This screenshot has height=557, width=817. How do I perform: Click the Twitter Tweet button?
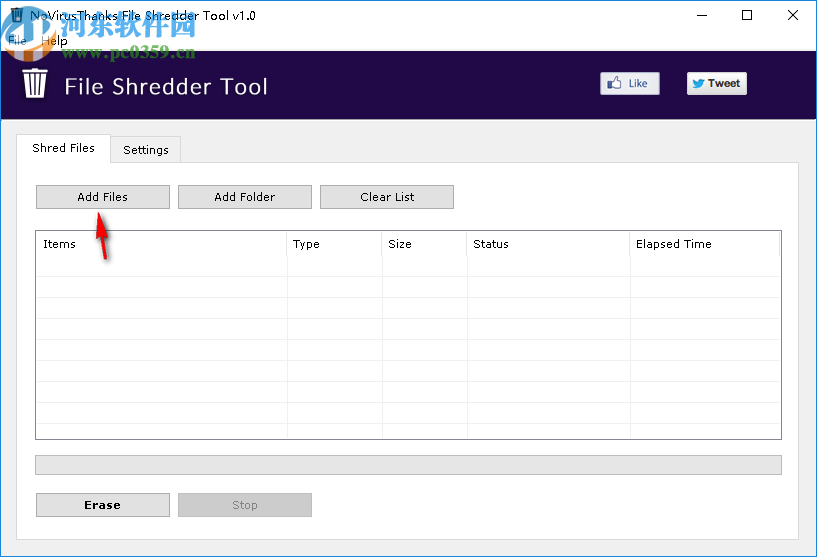pyautogui.click(x=716, y=83)
